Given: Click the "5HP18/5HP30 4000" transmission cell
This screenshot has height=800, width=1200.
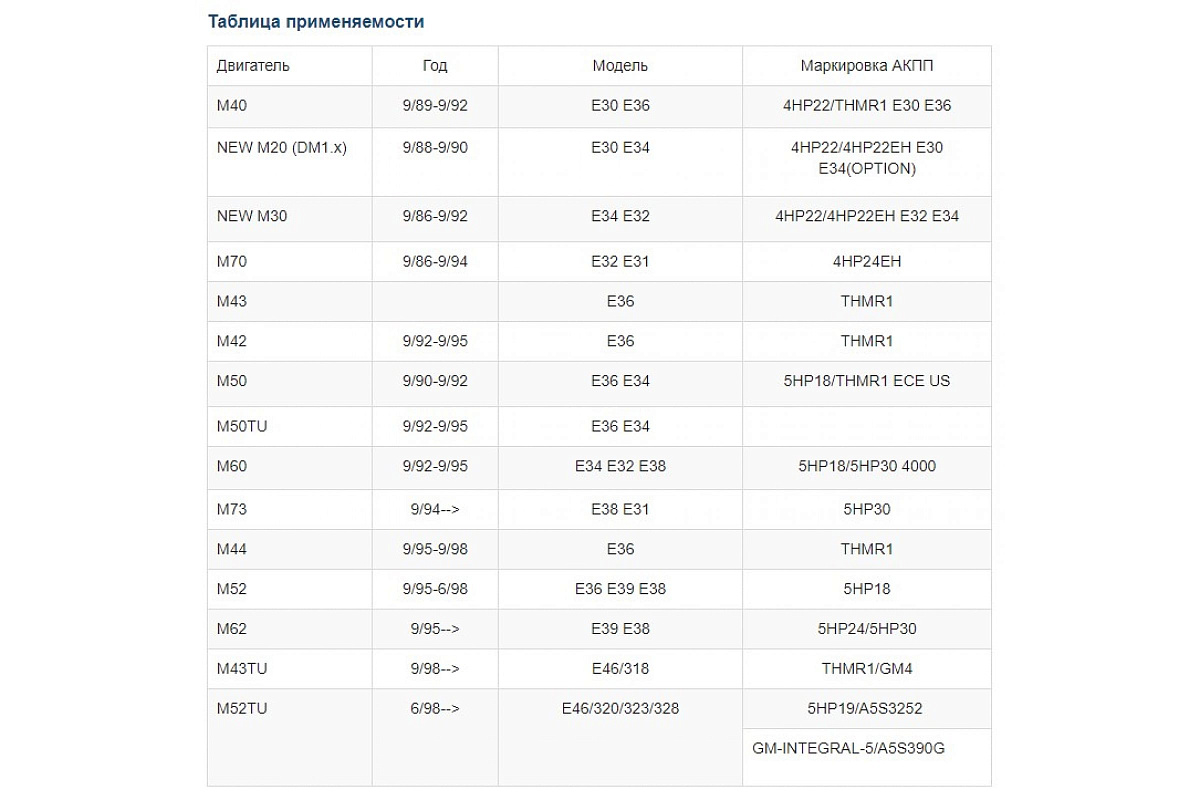Looking at the screenshot, I should [x=867, y=466].
